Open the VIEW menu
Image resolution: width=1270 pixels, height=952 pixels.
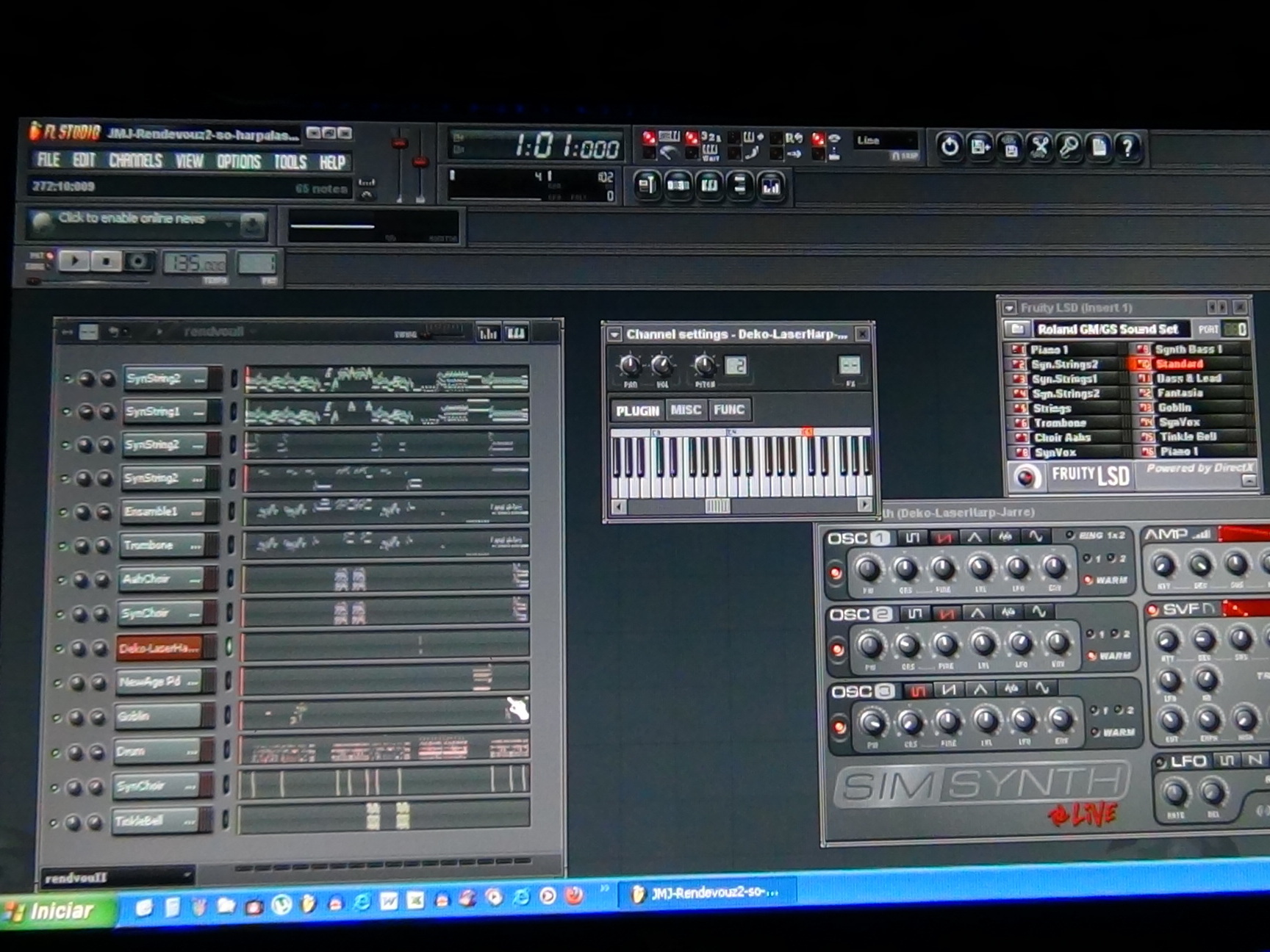coord(189,161)
